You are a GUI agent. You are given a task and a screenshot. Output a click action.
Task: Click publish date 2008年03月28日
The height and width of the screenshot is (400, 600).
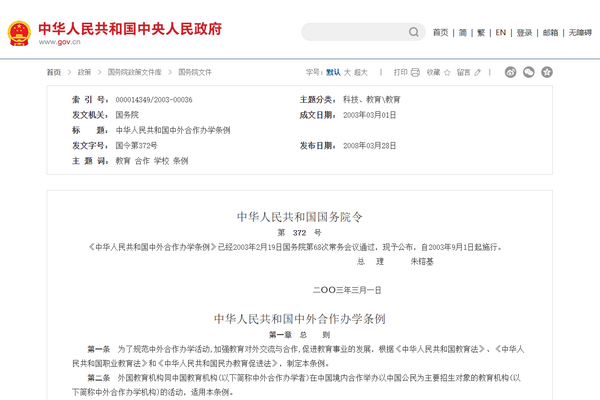click(x=370, y=145)
